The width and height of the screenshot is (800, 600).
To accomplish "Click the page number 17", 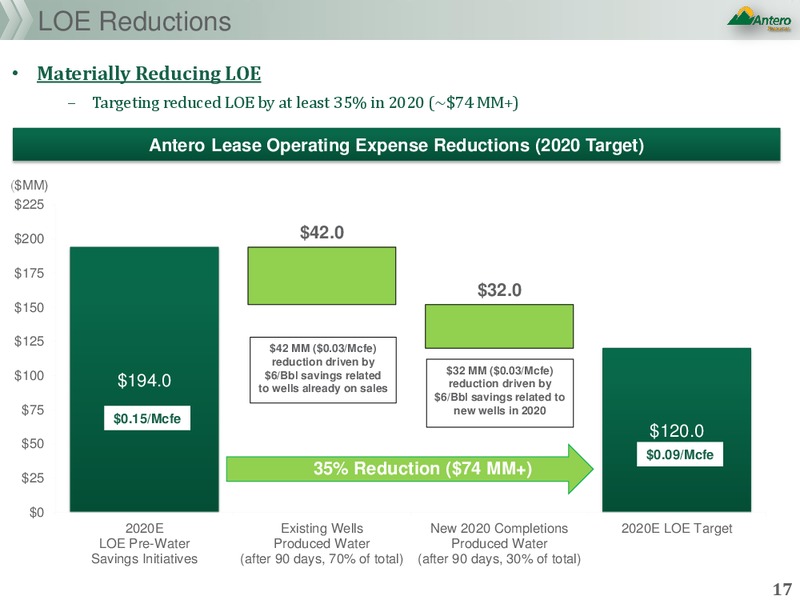I will pyautogui.click(x=782, y=589).
